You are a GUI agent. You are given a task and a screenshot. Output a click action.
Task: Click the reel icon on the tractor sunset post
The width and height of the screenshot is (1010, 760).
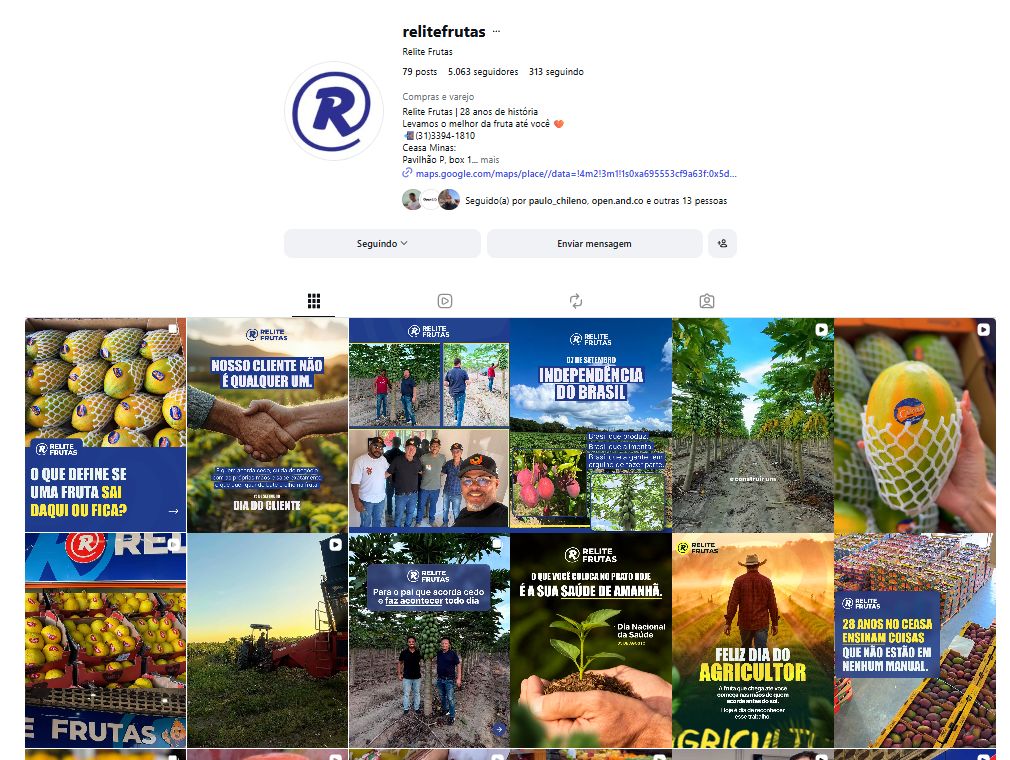tap(336, 545)
